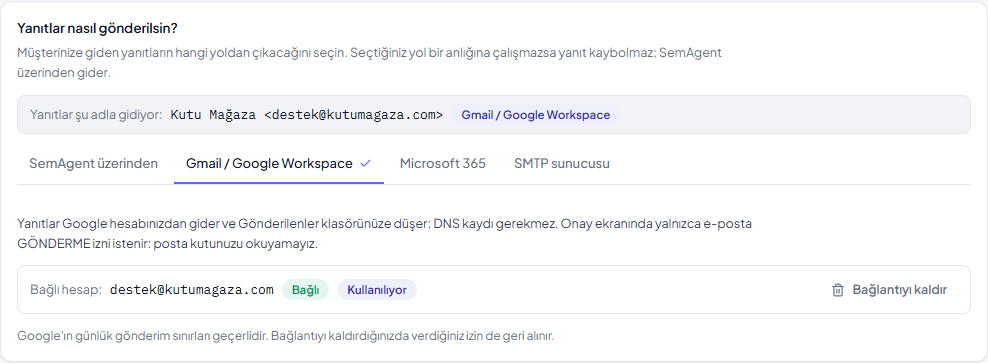This screenshot has height=363, width=988.
Task: Click the Google daily sending limits note
Action: click(x=285, y=335)
